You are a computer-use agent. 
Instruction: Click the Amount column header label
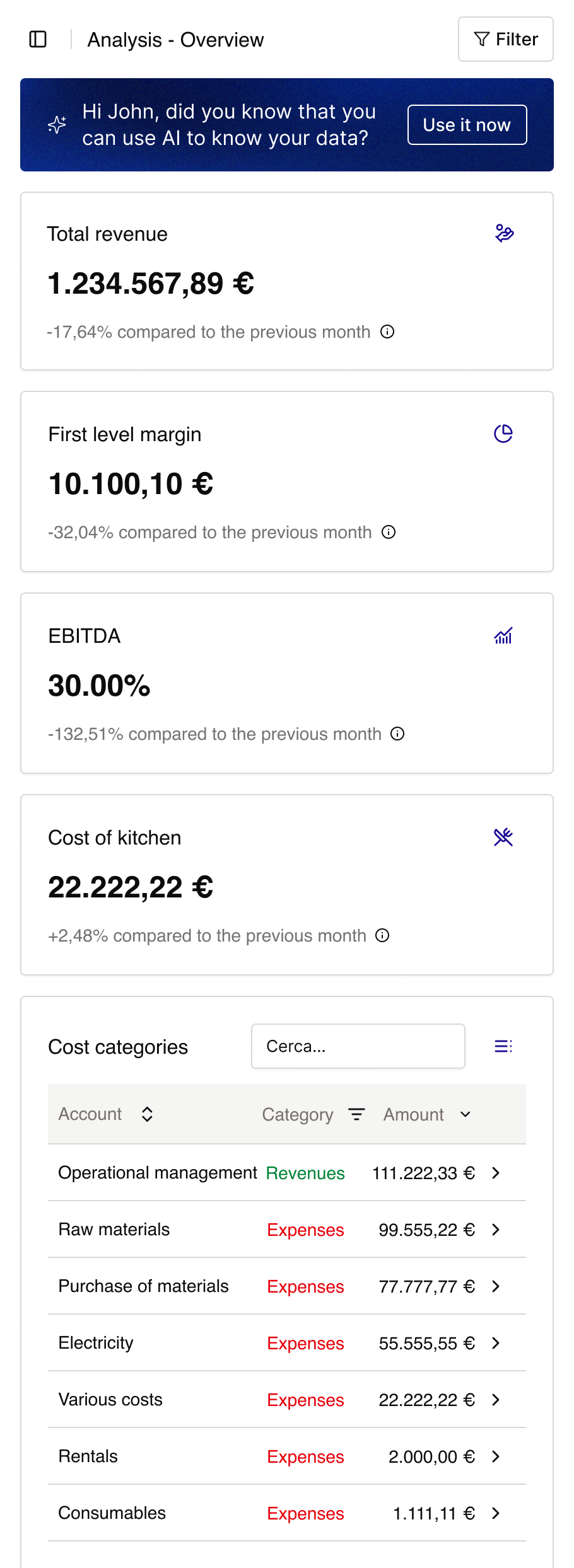click(414, 1114)
